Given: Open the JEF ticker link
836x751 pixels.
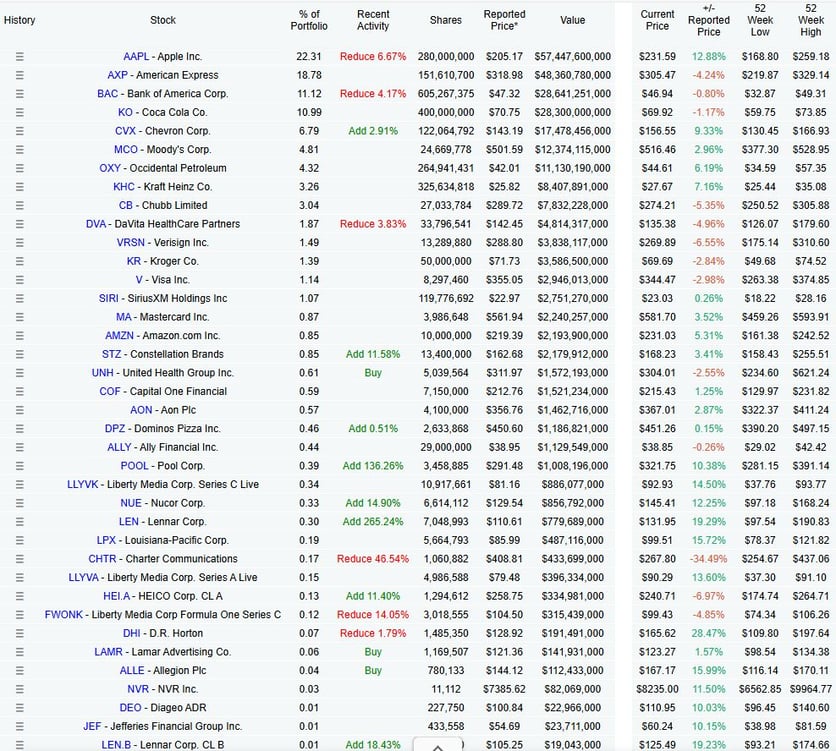Looking at the screenshot, I should (92, 726).
